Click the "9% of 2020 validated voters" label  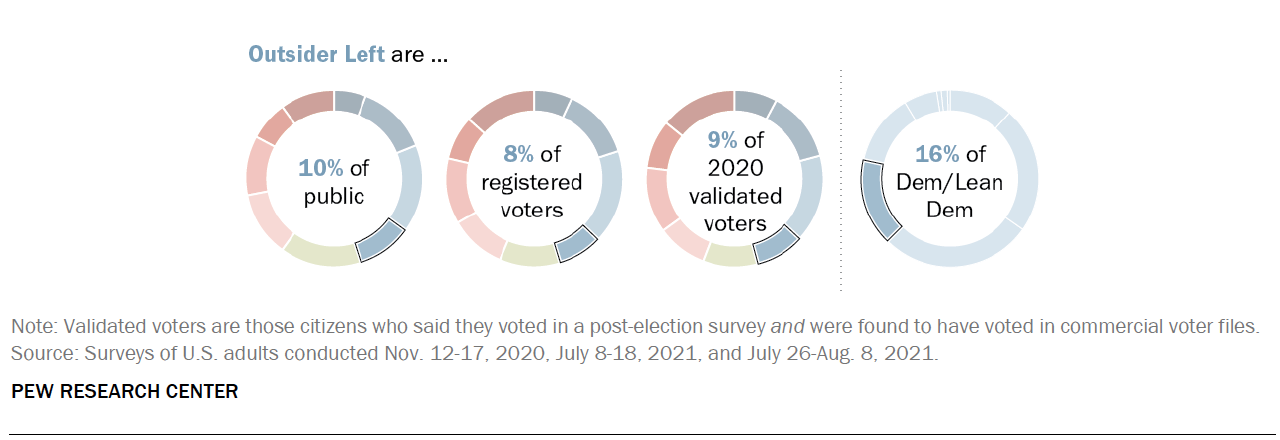(734, 182)
